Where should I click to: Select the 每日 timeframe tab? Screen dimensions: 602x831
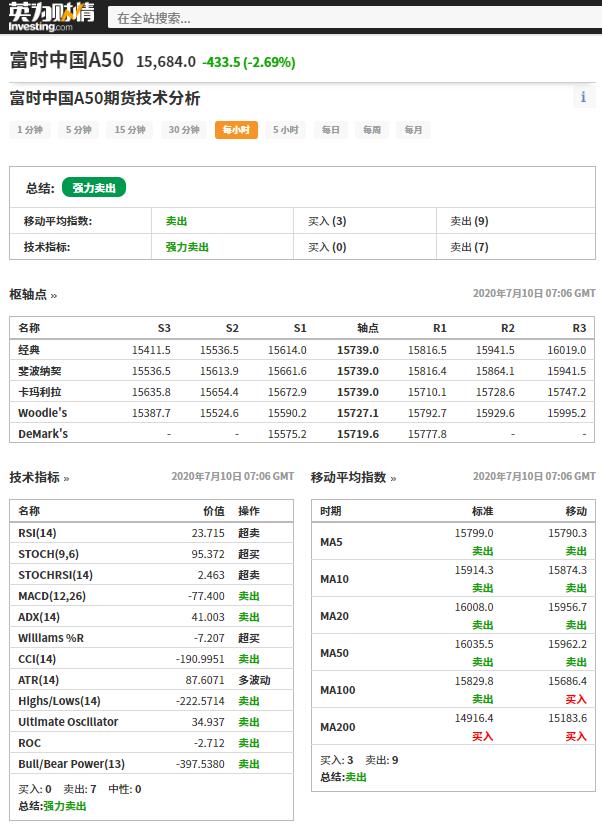[x=331, y=130]
